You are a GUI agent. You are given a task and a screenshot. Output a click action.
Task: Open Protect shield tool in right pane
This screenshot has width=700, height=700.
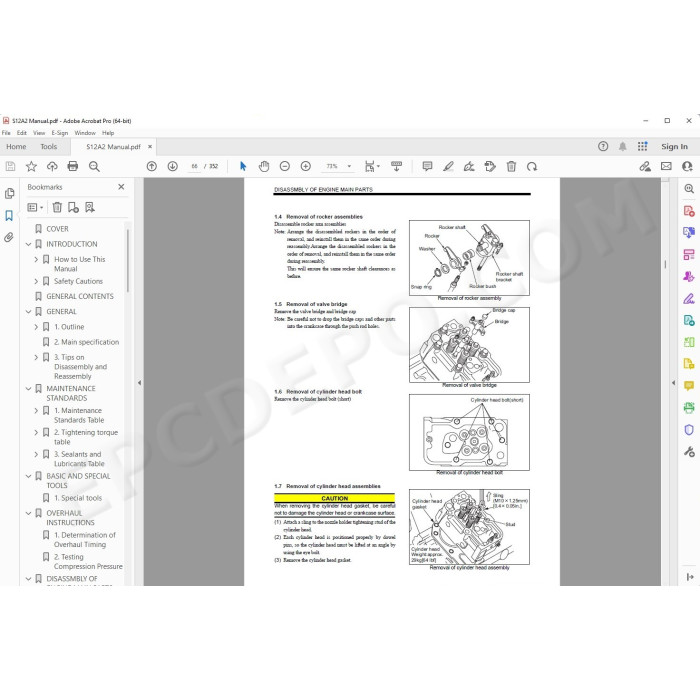(x=689, y=429)
